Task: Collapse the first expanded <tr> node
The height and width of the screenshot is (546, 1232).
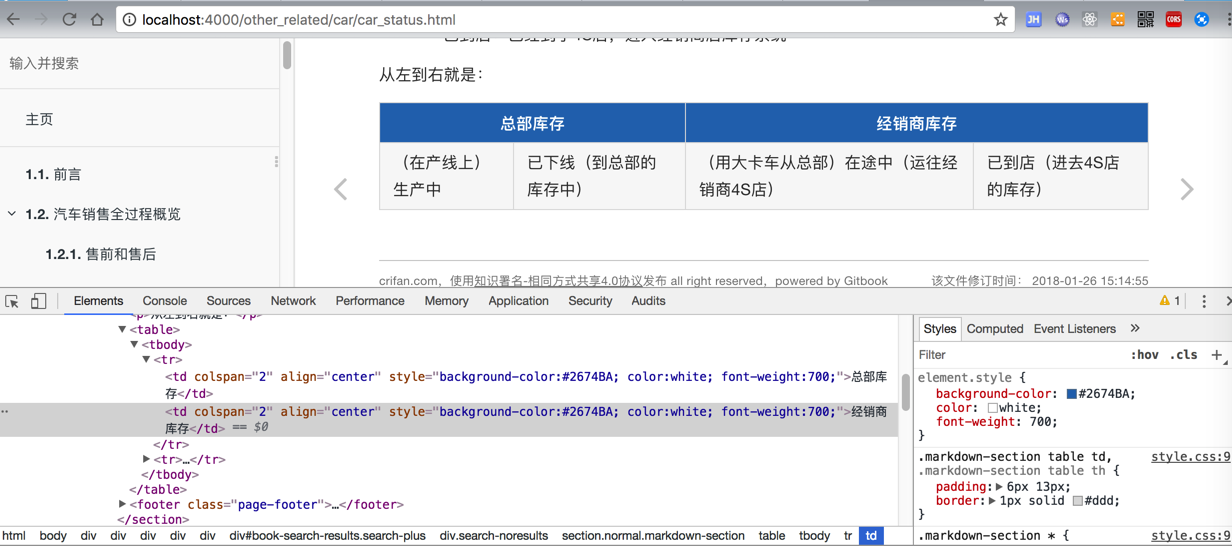Action: tap(147, 359)
